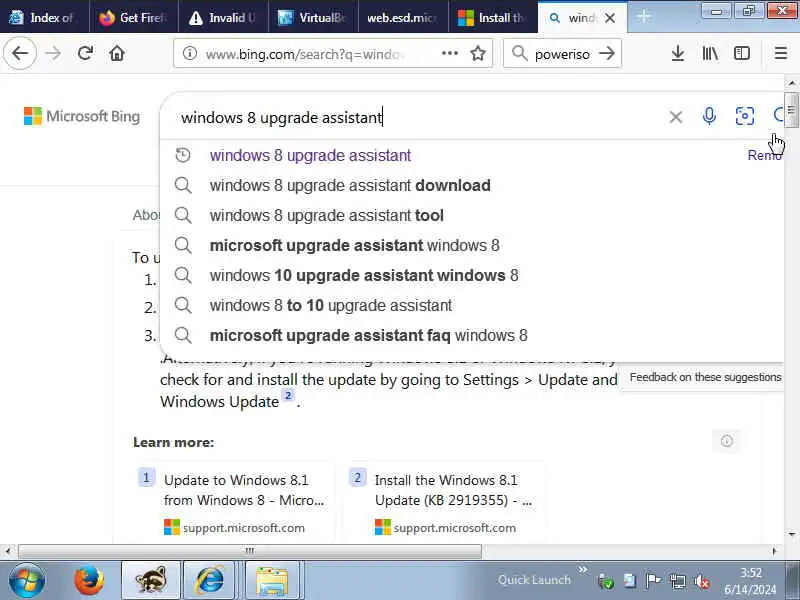Click the Microsoft Bing logo
Screen dimensions: 800x600
click(82, 116)
